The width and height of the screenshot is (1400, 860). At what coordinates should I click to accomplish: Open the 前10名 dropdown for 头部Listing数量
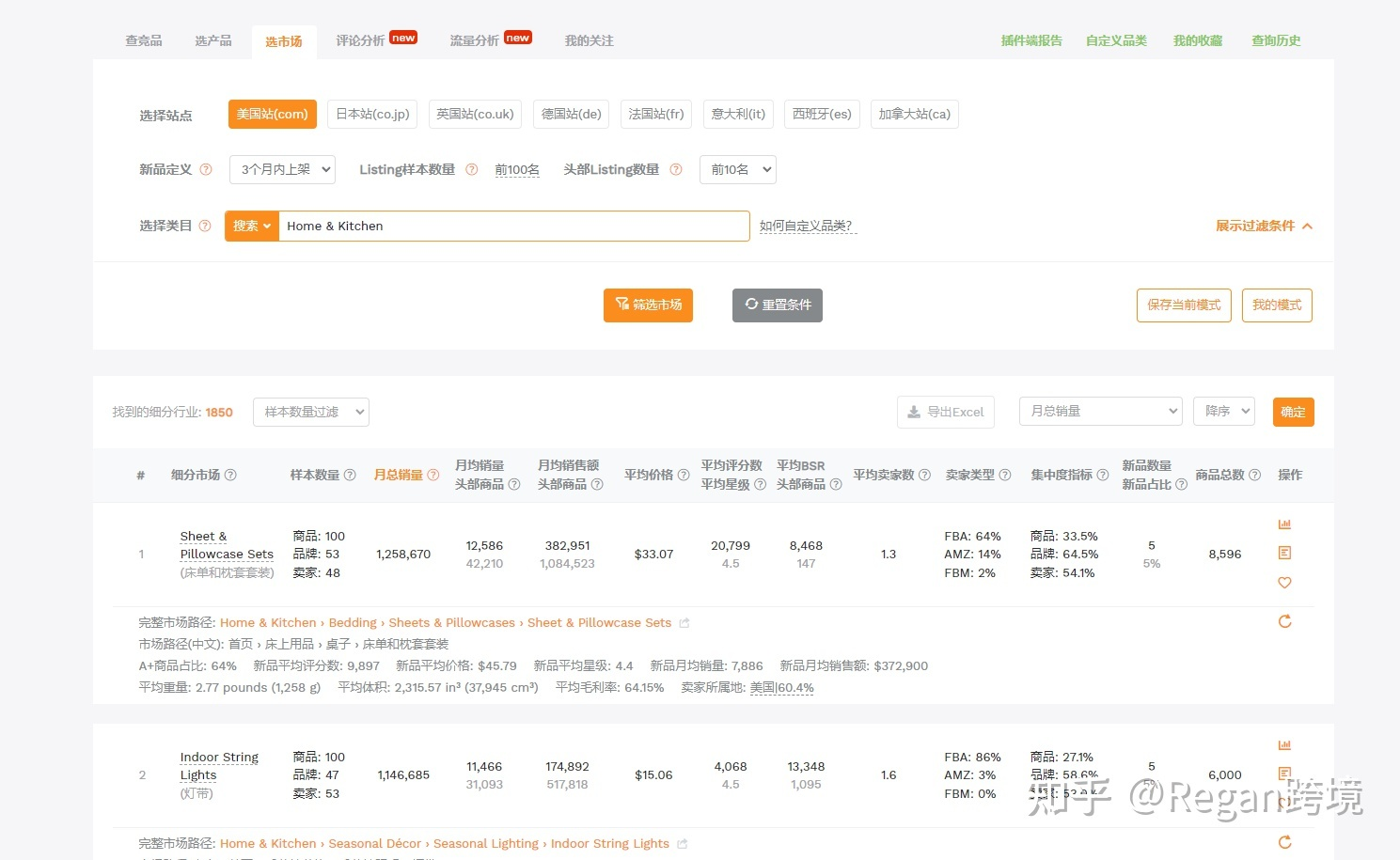coord(737,169)
